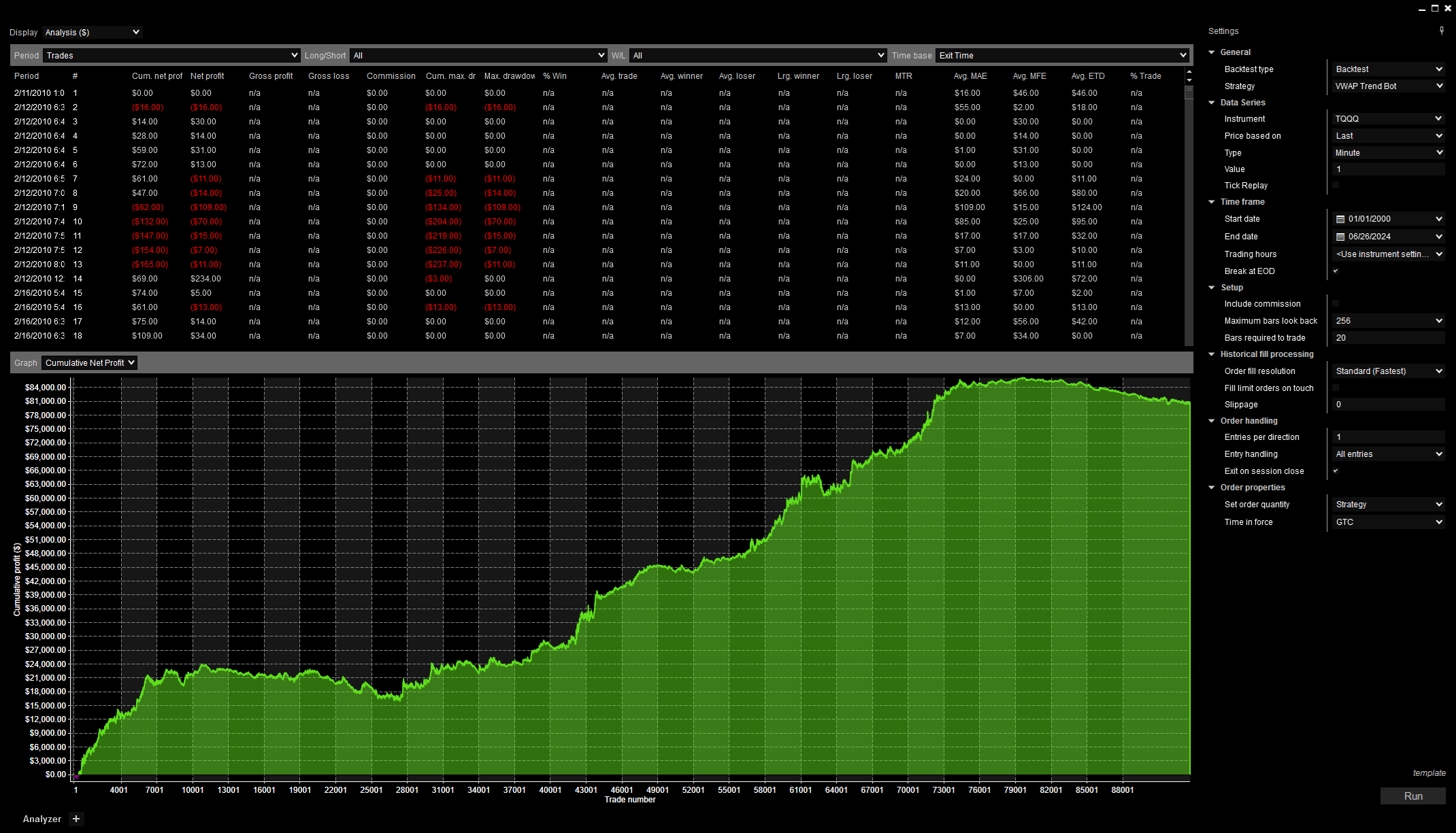Sort by Avg. ETD column header
The width and height of the screenshot is (1456, 833).
[1088, 76]
